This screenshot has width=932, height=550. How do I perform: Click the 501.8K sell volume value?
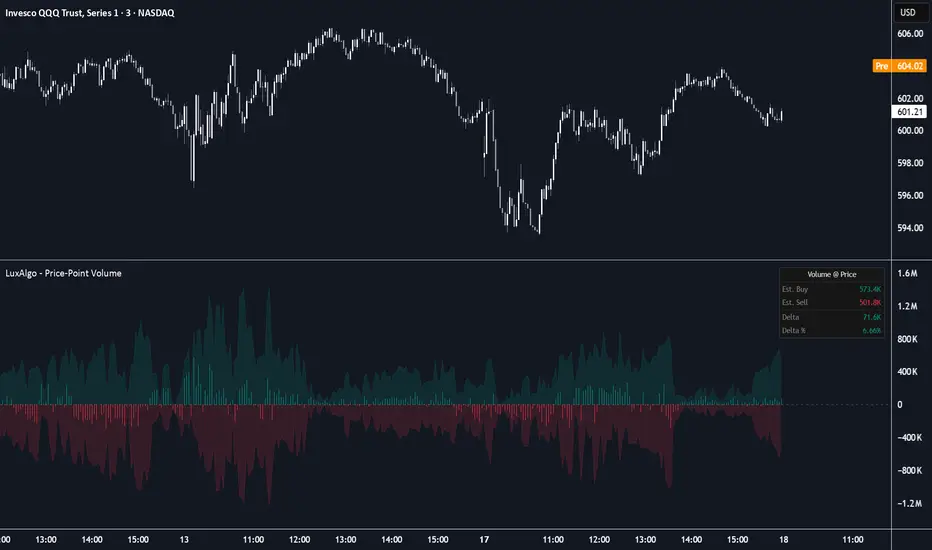click(870, 302)
